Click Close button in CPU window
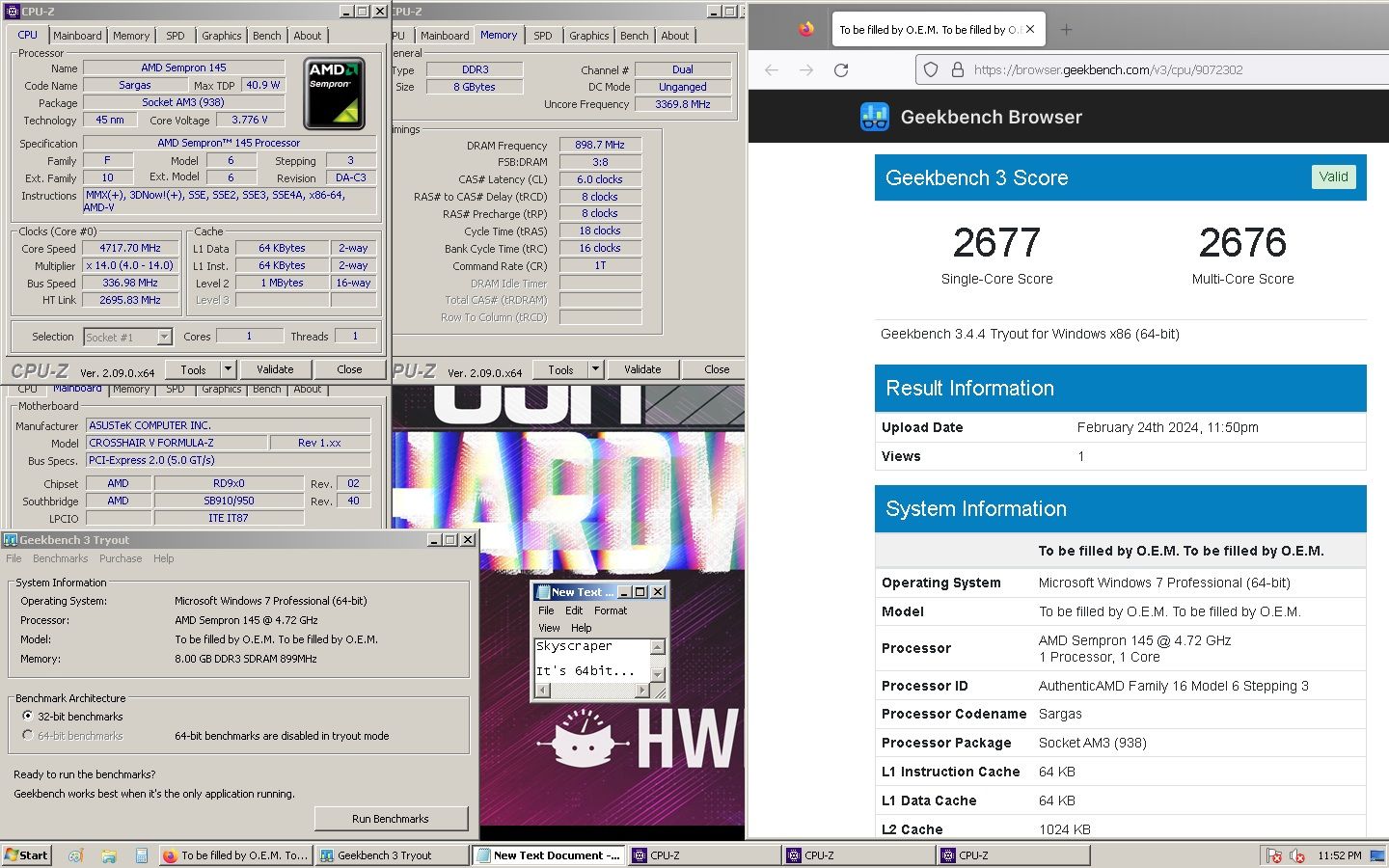Screen dimensions: 1389x868 coord(349,369)
